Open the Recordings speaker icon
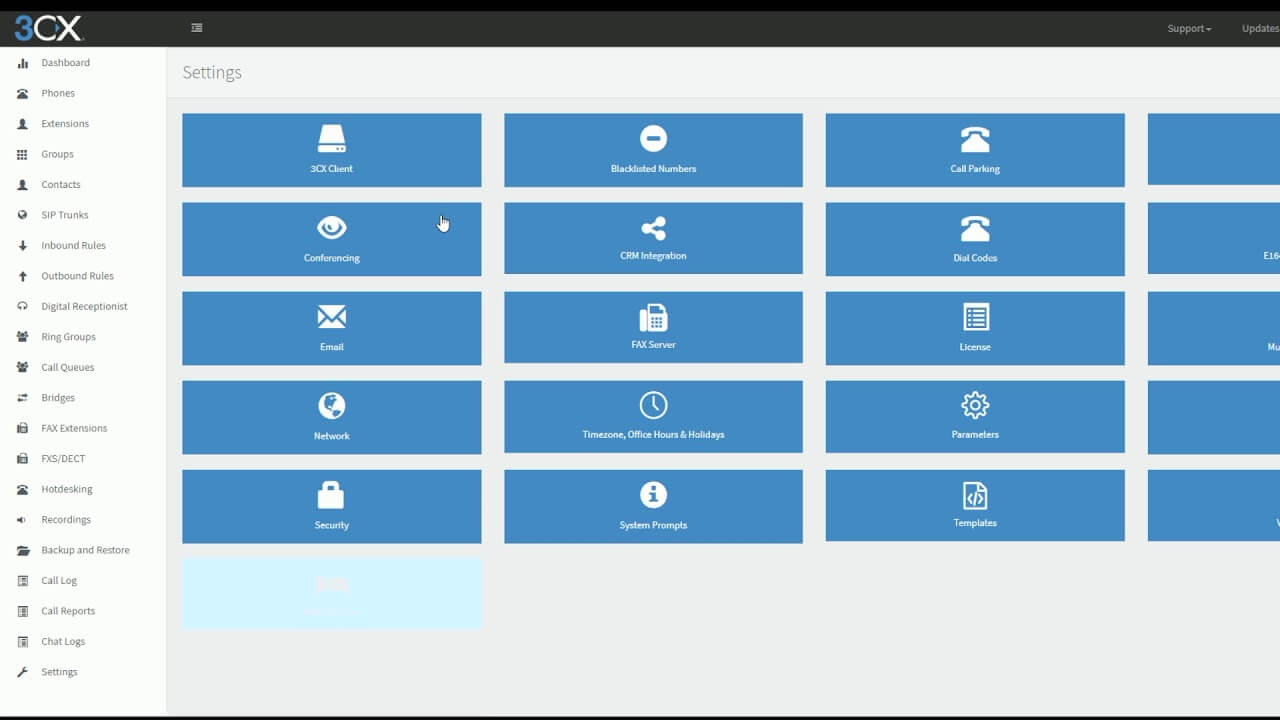 (x=22, y=520)
